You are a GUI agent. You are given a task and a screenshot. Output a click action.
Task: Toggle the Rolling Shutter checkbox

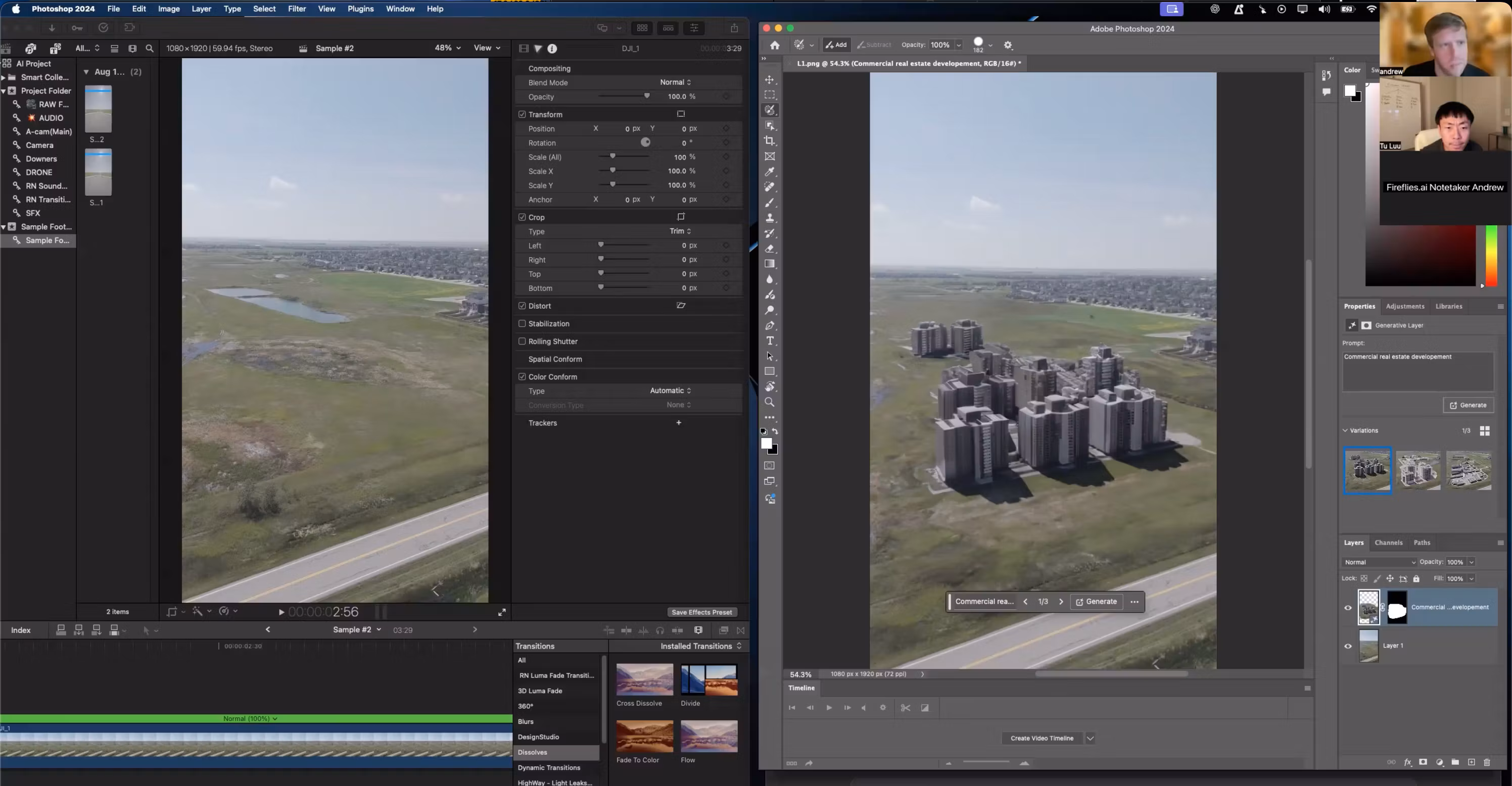pos(522,341)
